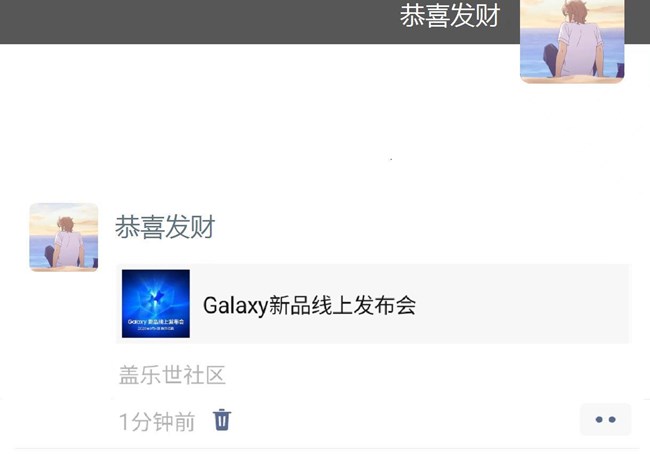
Task: Open the profile avatar in the cover header
Action: tap(572, 41)
